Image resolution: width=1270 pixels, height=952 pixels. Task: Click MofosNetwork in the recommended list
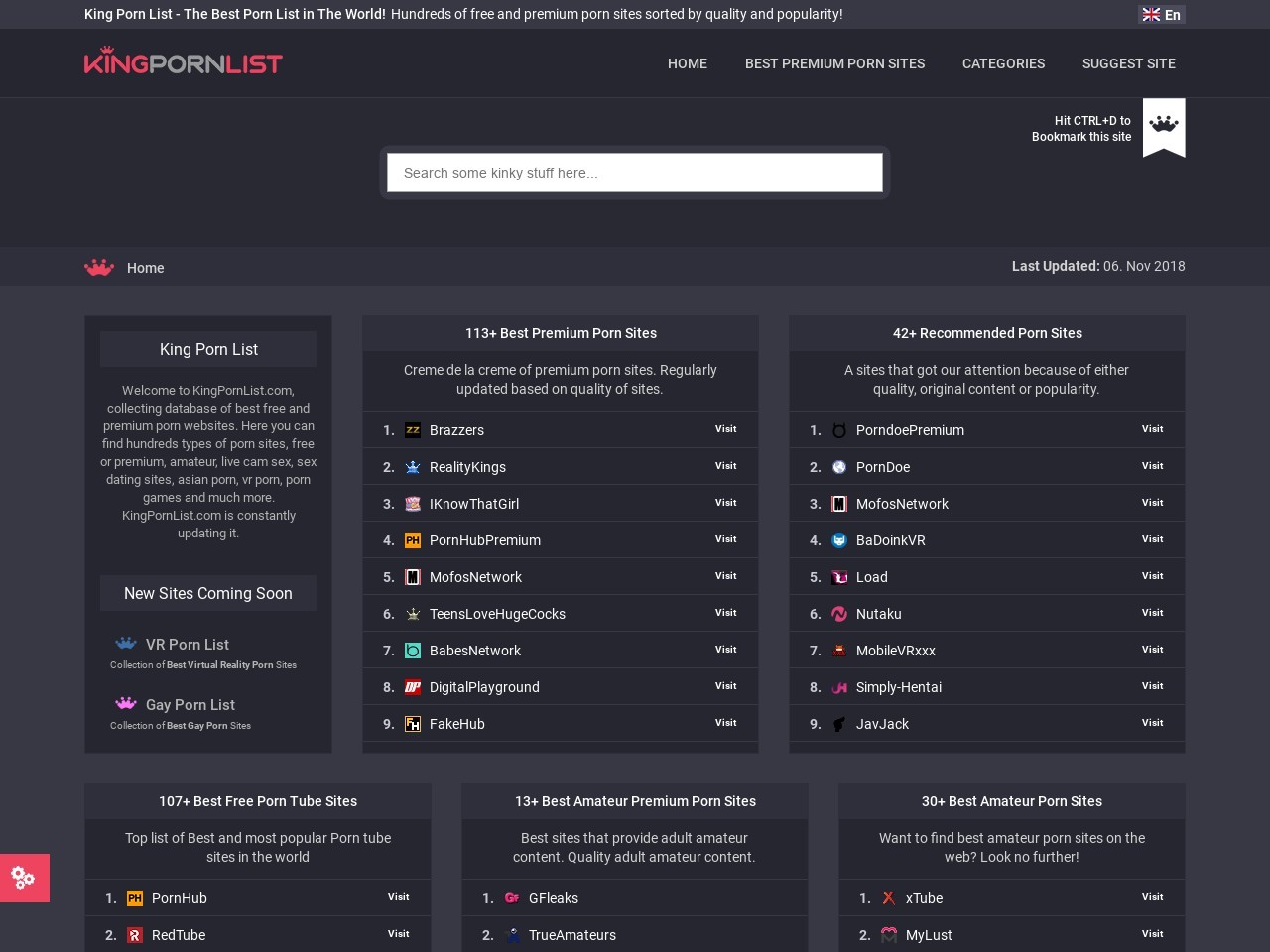pyautogui.click(x=902, y=504)
